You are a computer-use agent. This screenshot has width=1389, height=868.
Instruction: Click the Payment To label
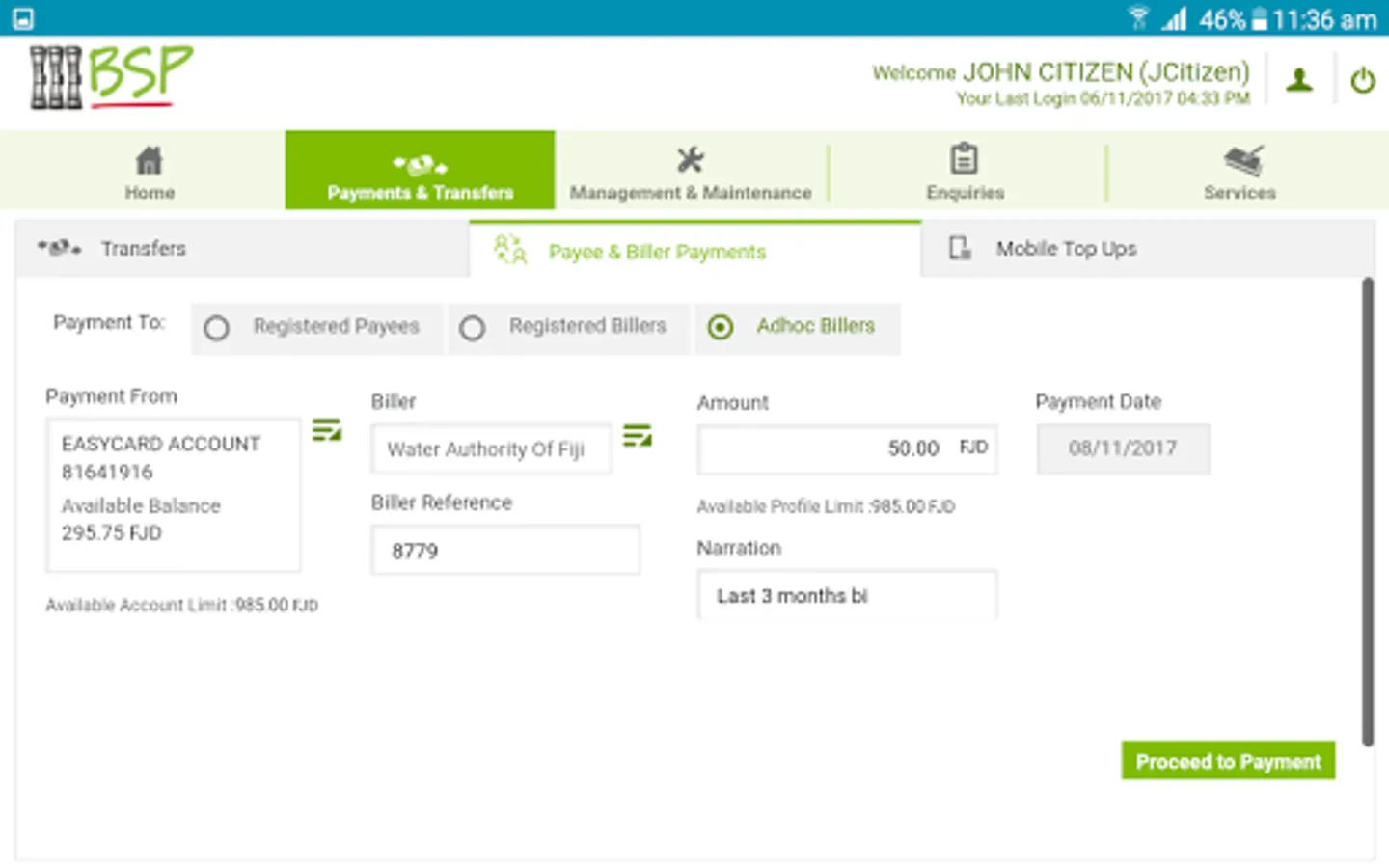[x=109, y=322]
